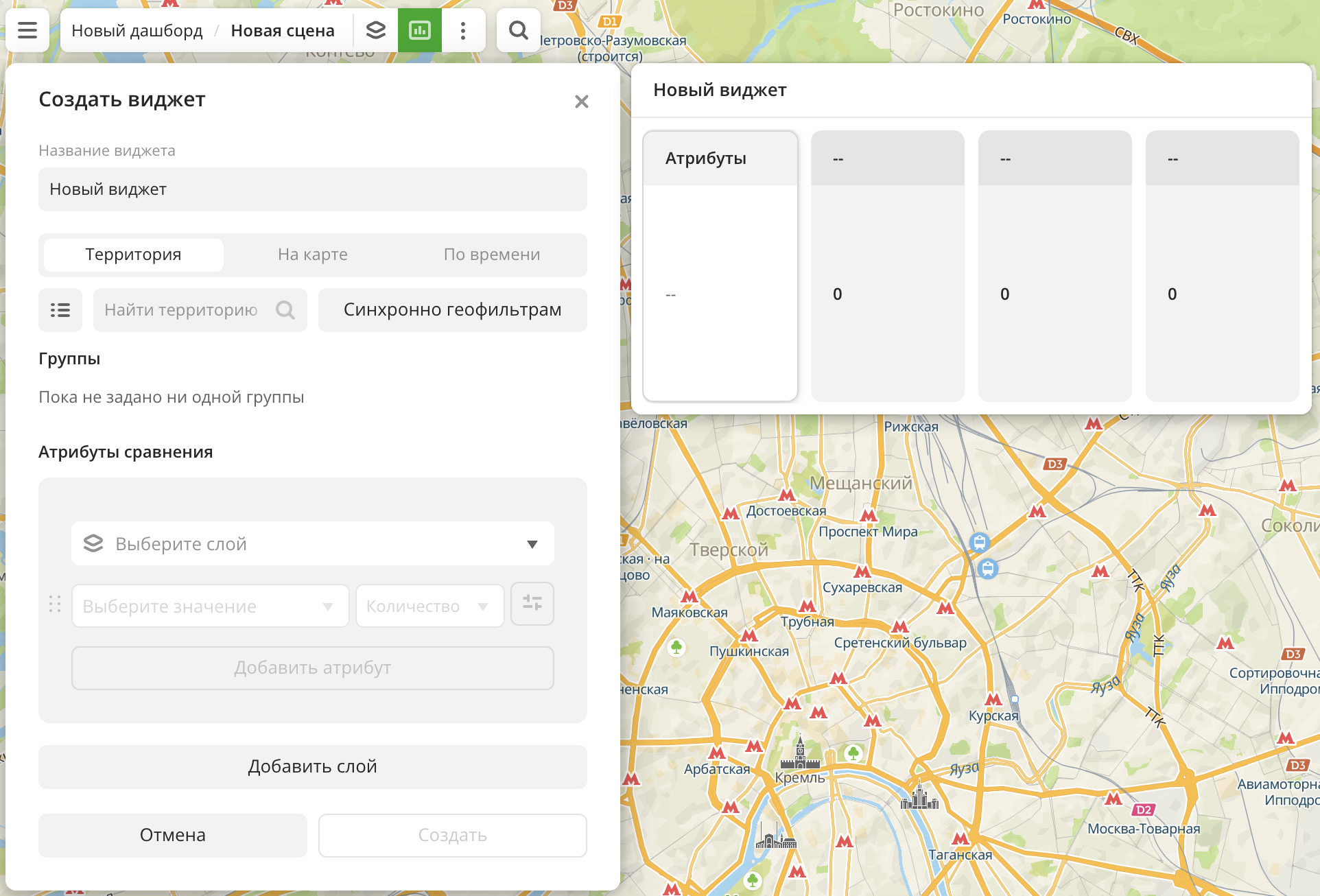Screen dimensions: 1320x896
Task: Open the hamburger main menu
Action: 27,30
